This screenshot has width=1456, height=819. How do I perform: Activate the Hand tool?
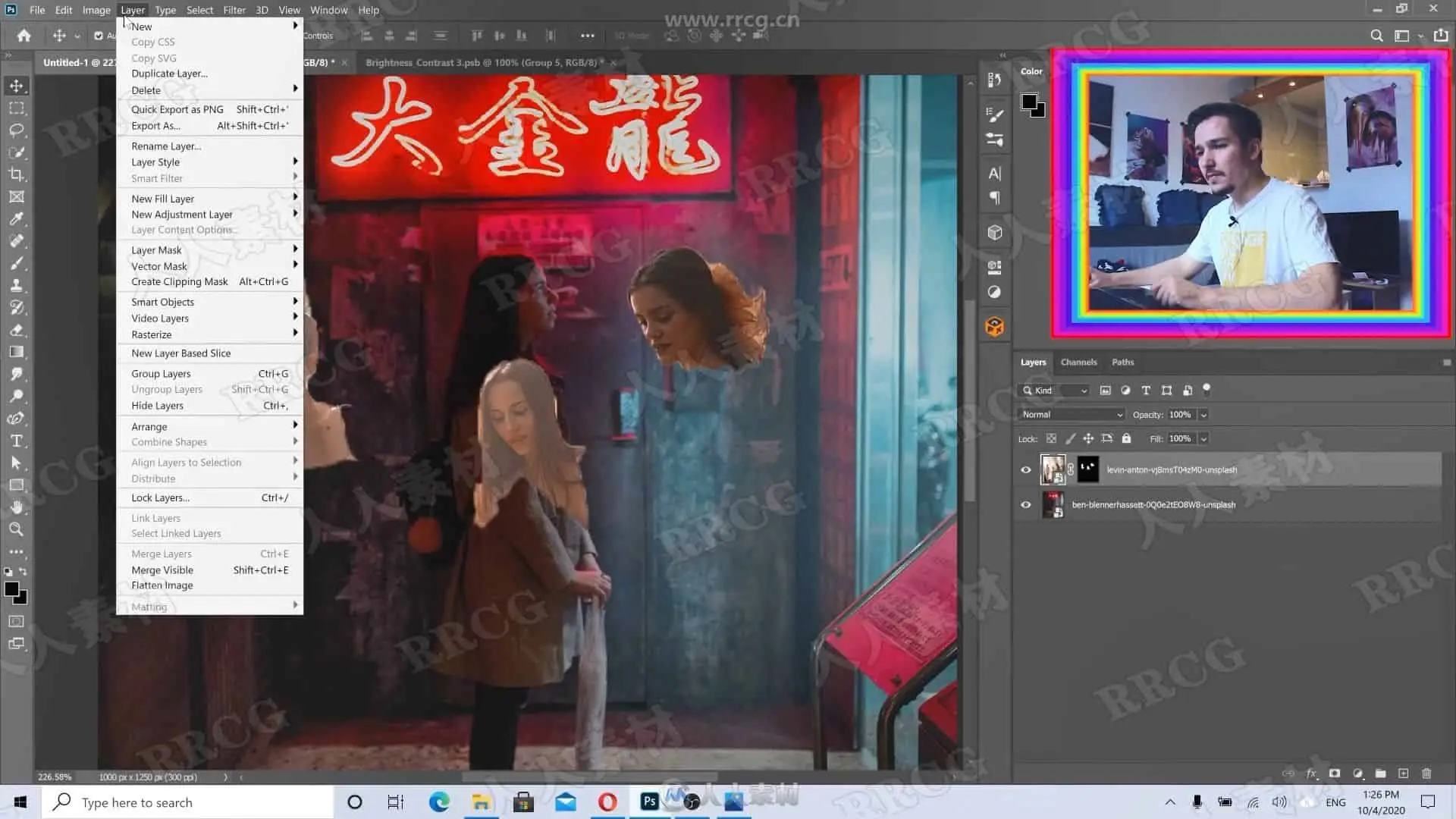17,507
